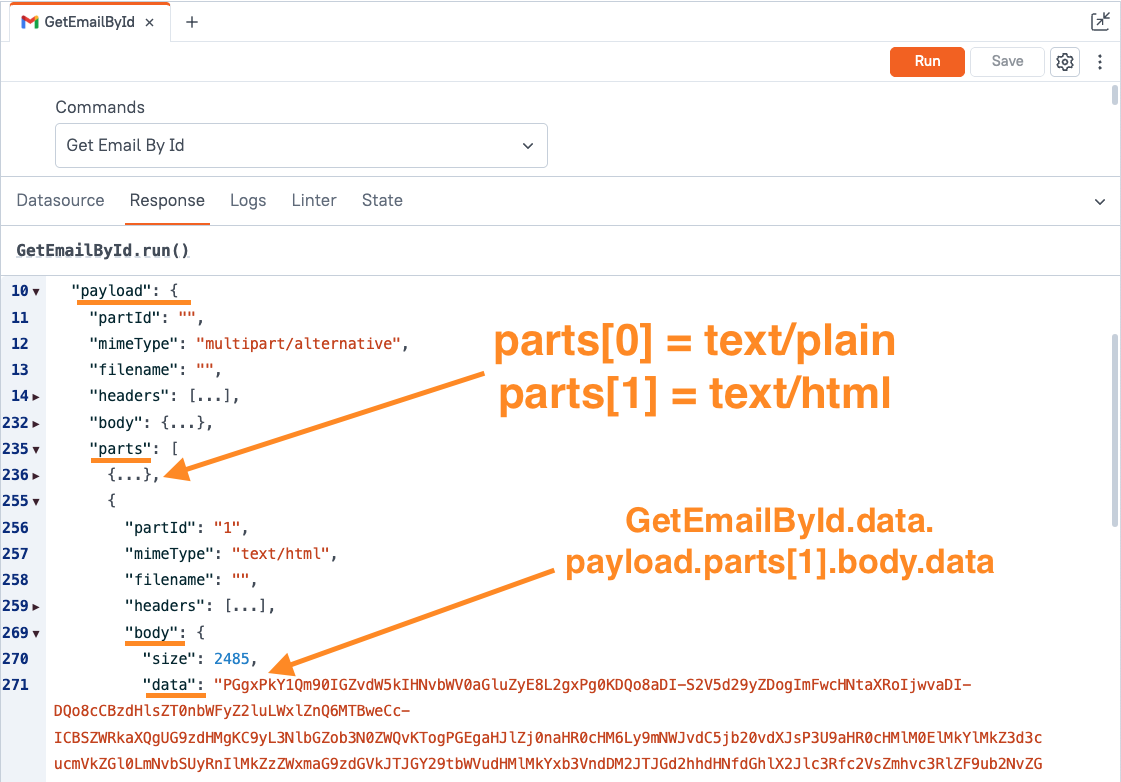Click the collapse editor icon at top right
Image resolution: width=1121 pixels, height=782 pixels.
click(x=1100, y=21)
